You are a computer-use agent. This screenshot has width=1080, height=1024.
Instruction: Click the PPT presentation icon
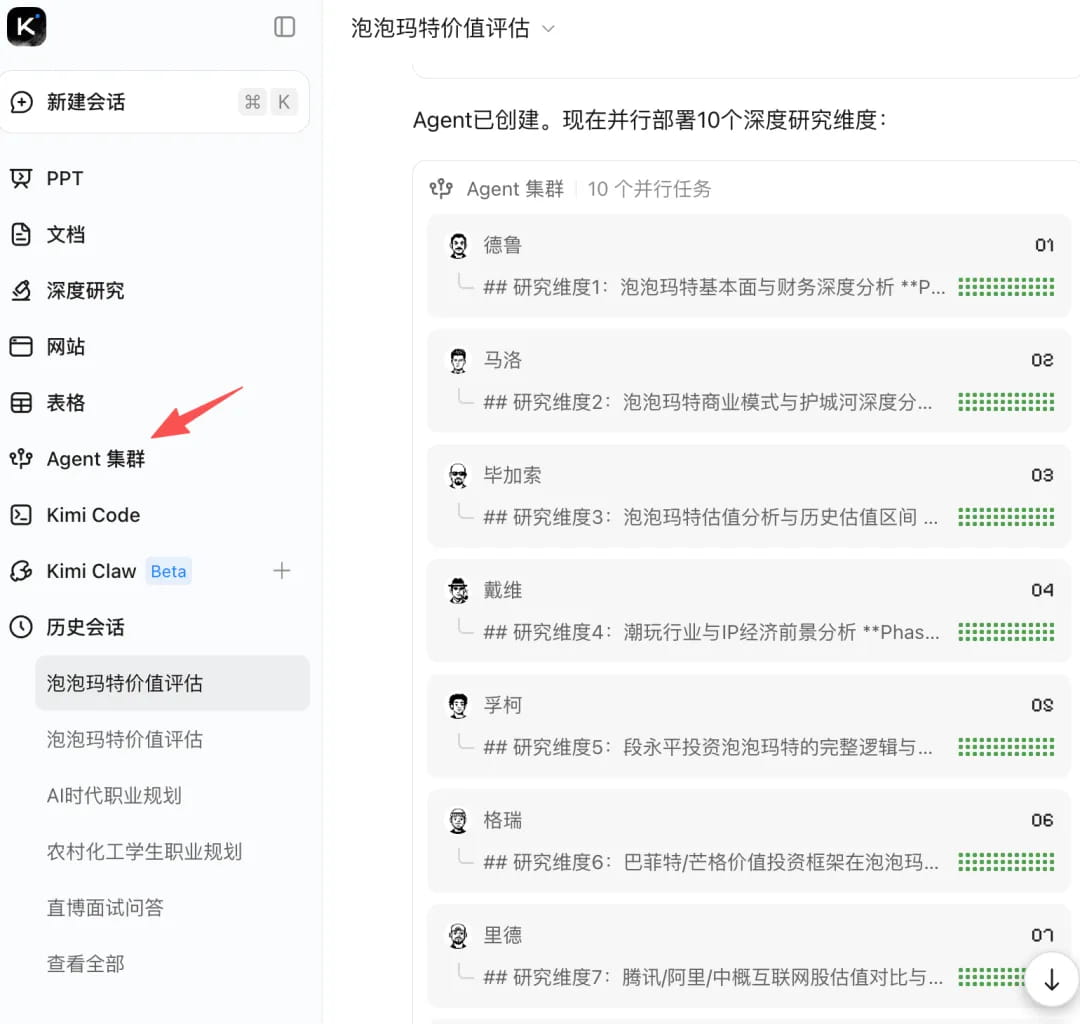click(x=21, y=178)
